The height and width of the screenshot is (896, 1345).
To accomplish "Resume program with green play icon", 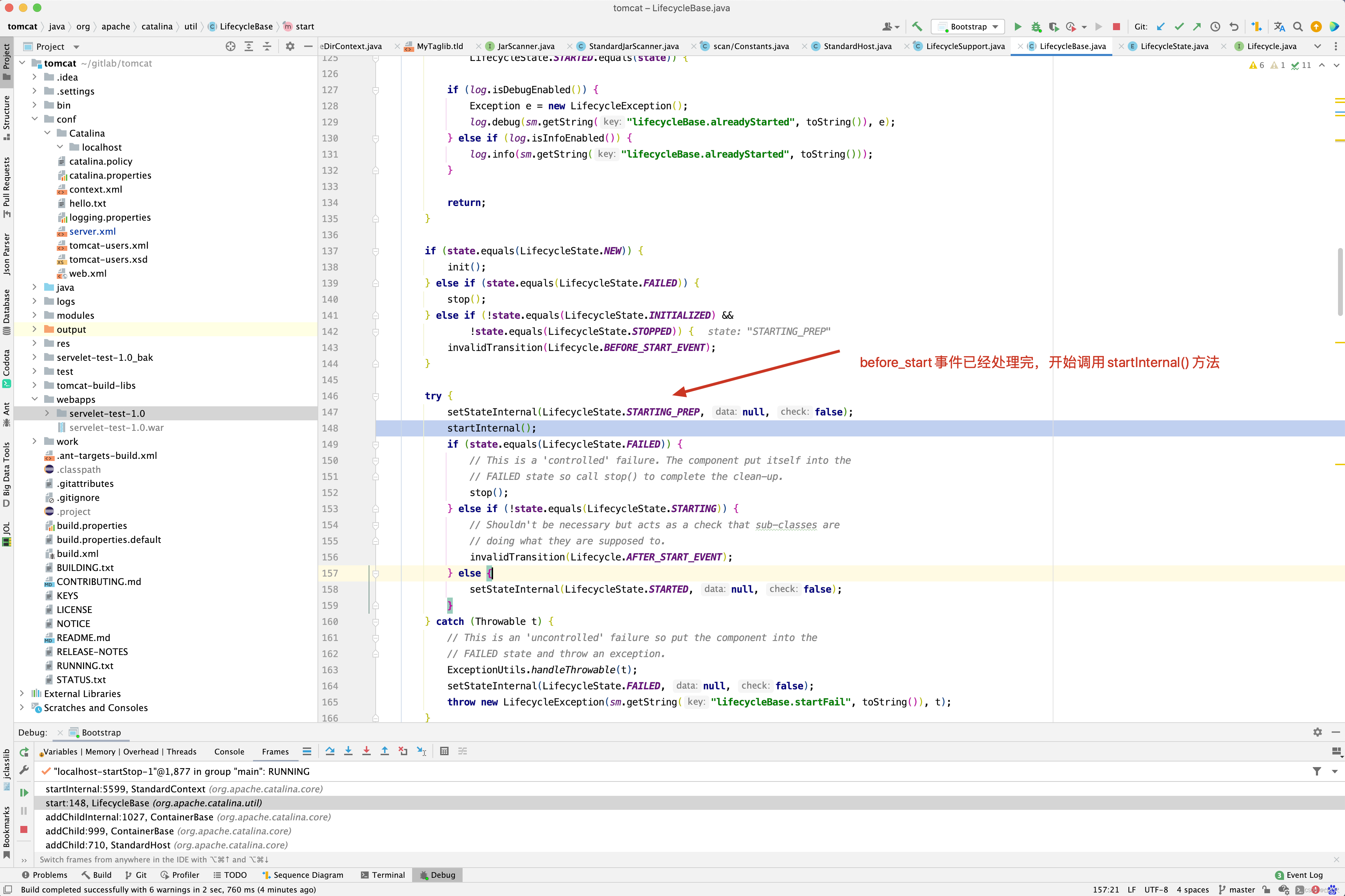I will click(x=24, y=793).
